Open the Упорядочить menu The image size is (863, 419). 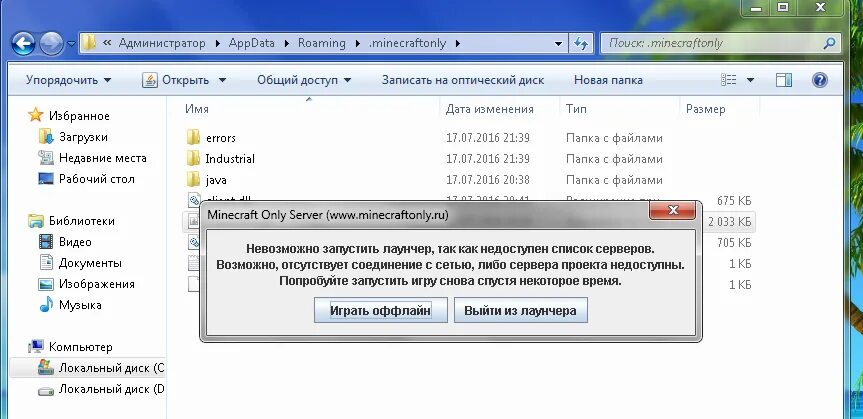coord(68,80)
